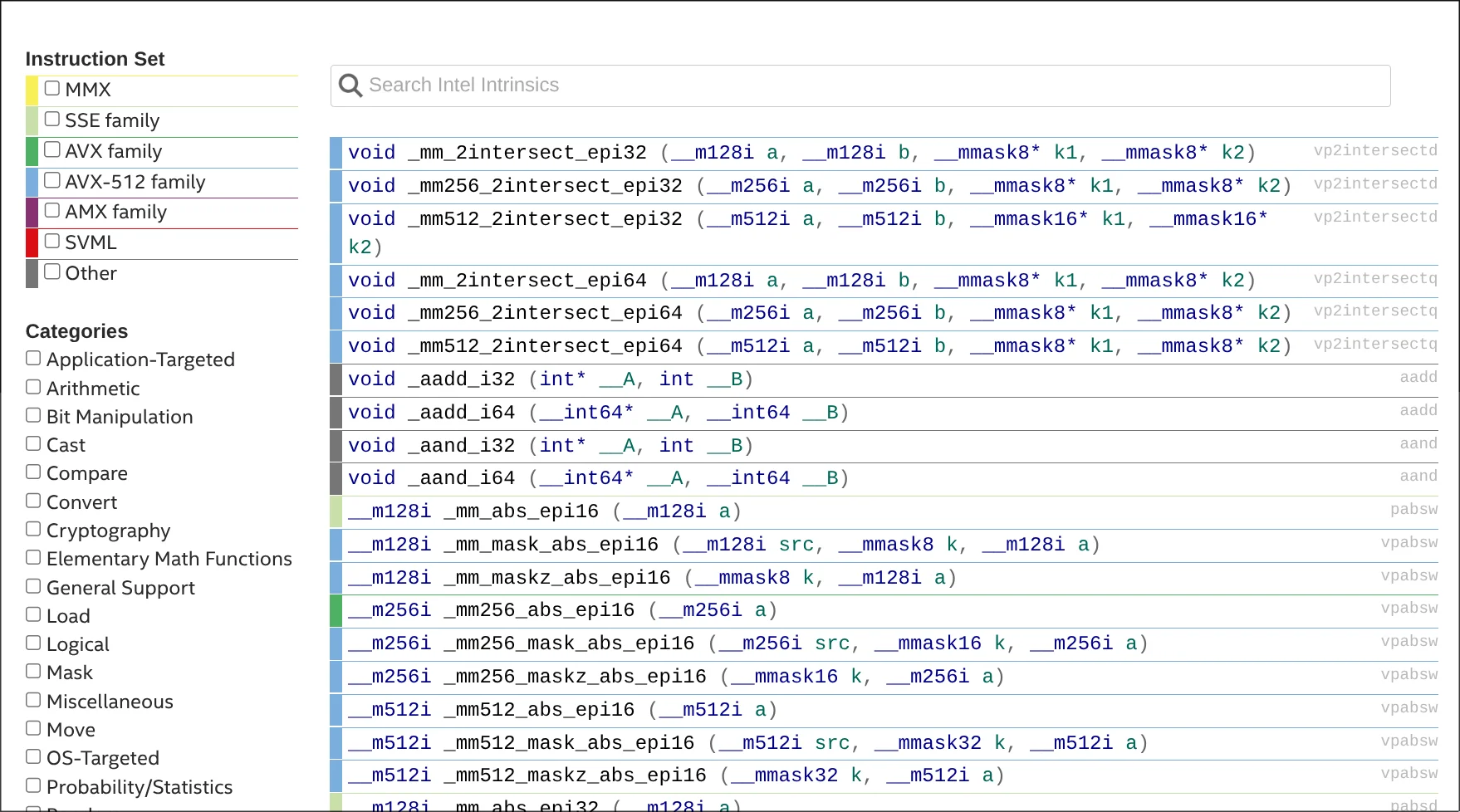Image resolution: width=1460 pixels, height=812 pixels.
Task: Click the purple AMX family swatch
Action: (x=32, y=213)
